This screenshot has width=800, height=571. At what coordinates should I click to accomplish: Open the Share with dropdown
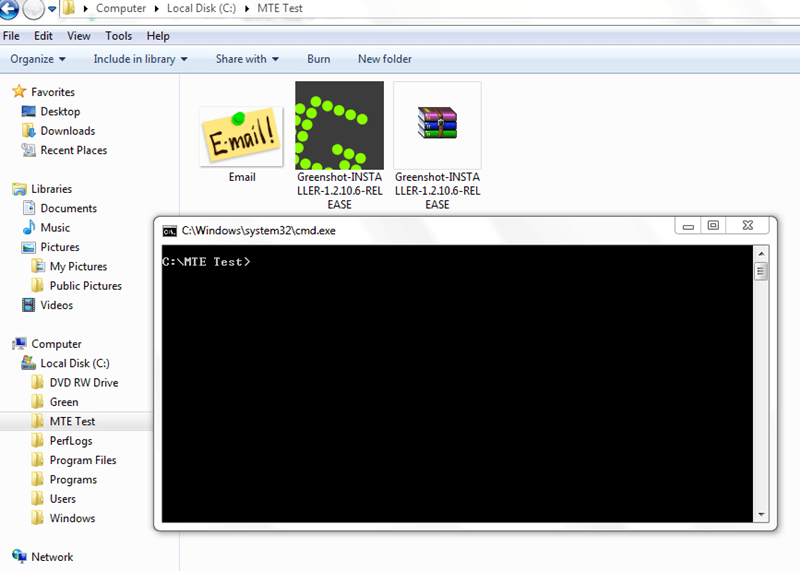(247, 59)
